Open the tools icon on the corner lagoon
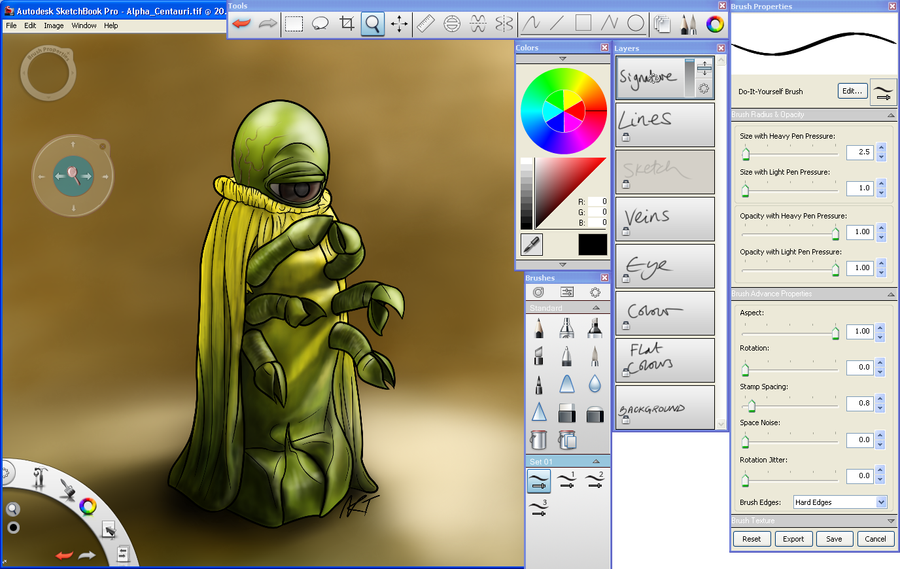Image resolution: width=900 pixels, height=569 pixels. [39, 478]
